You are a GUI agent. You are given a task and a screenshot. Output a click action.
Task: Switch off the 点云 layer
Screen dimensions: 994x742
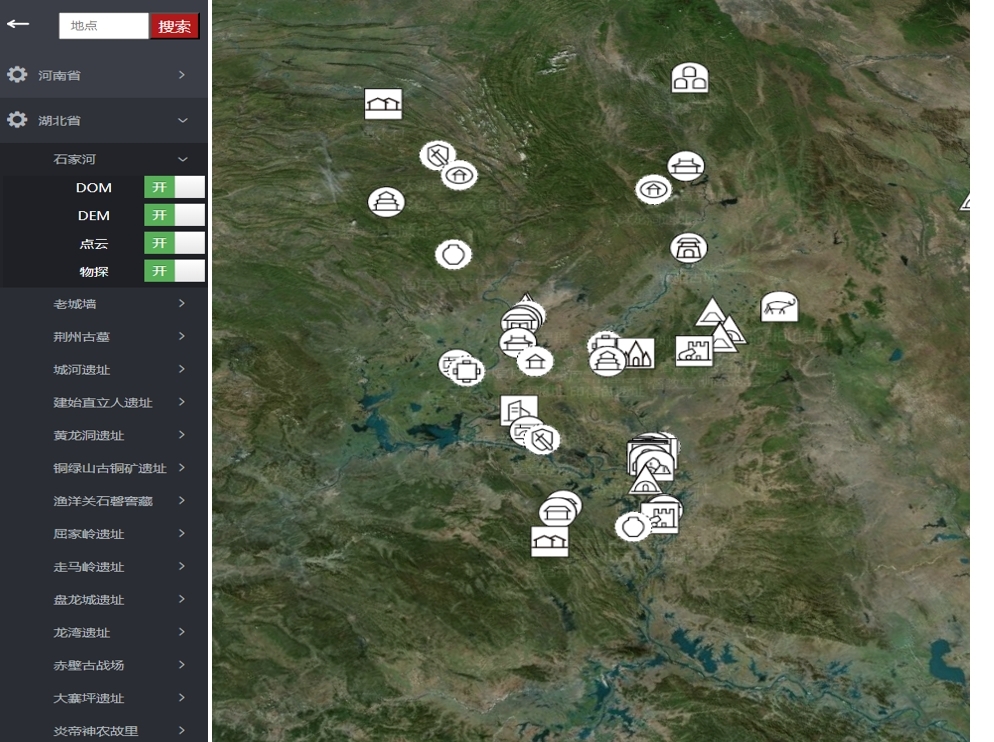[x=174, y=243]
